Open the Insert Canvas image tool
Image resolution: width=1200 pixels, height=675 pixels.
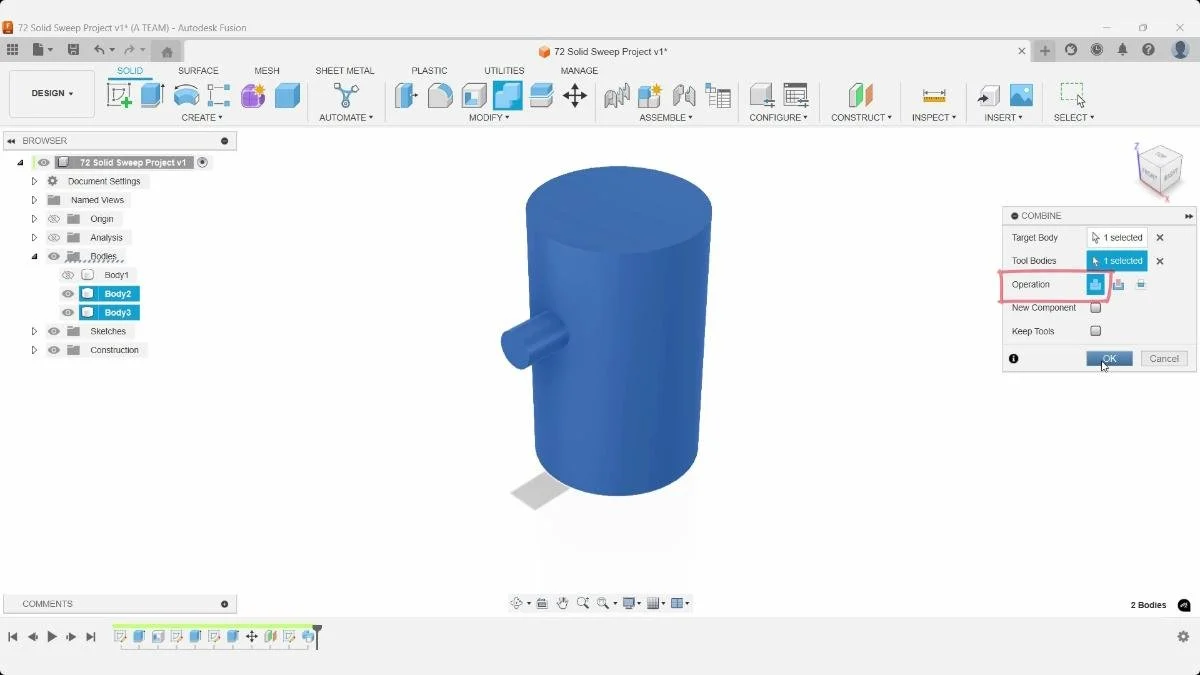coord(1021,95)
